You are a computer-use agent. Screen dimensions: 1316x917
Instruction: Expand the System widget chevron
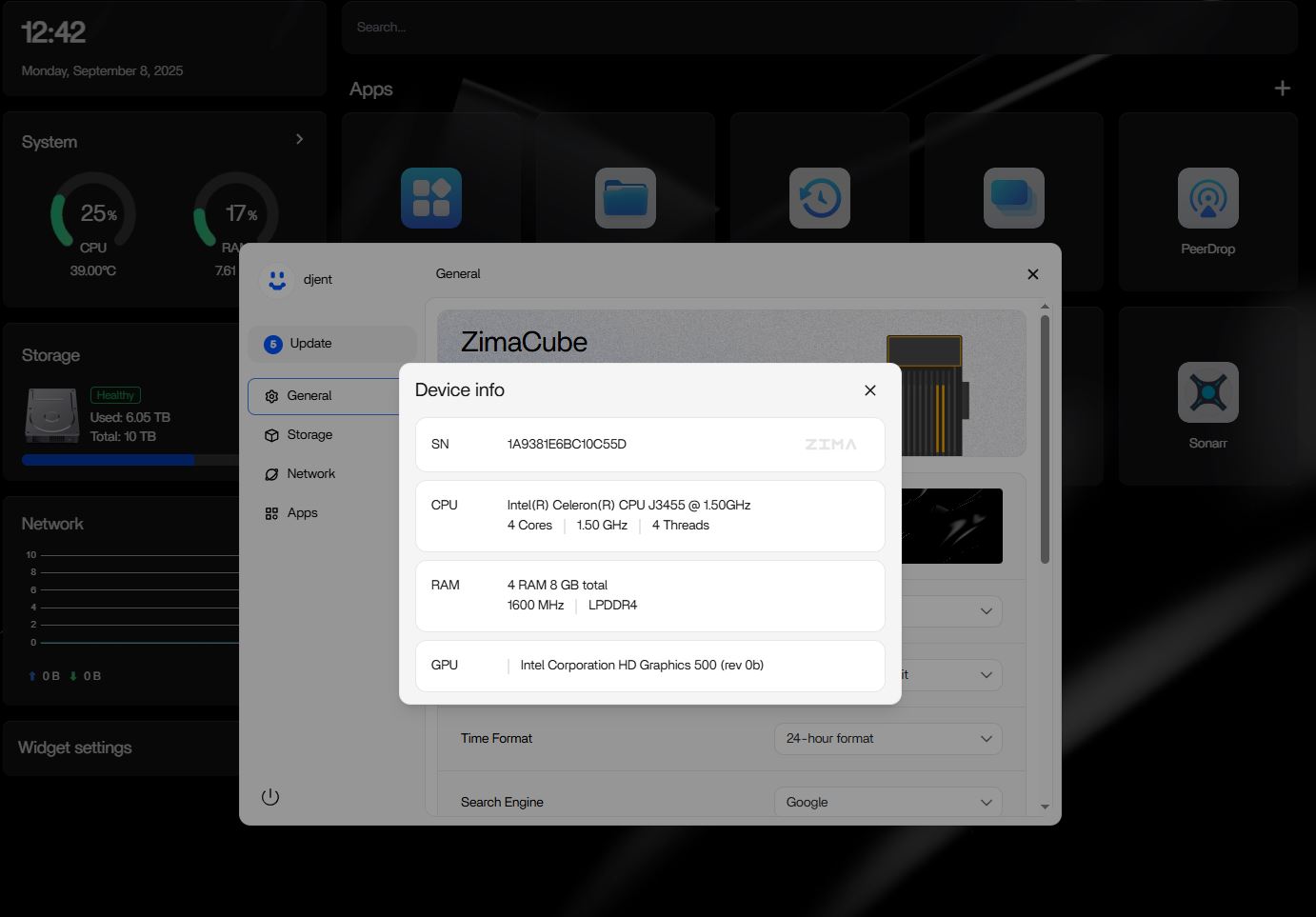(x=300, y=139)
